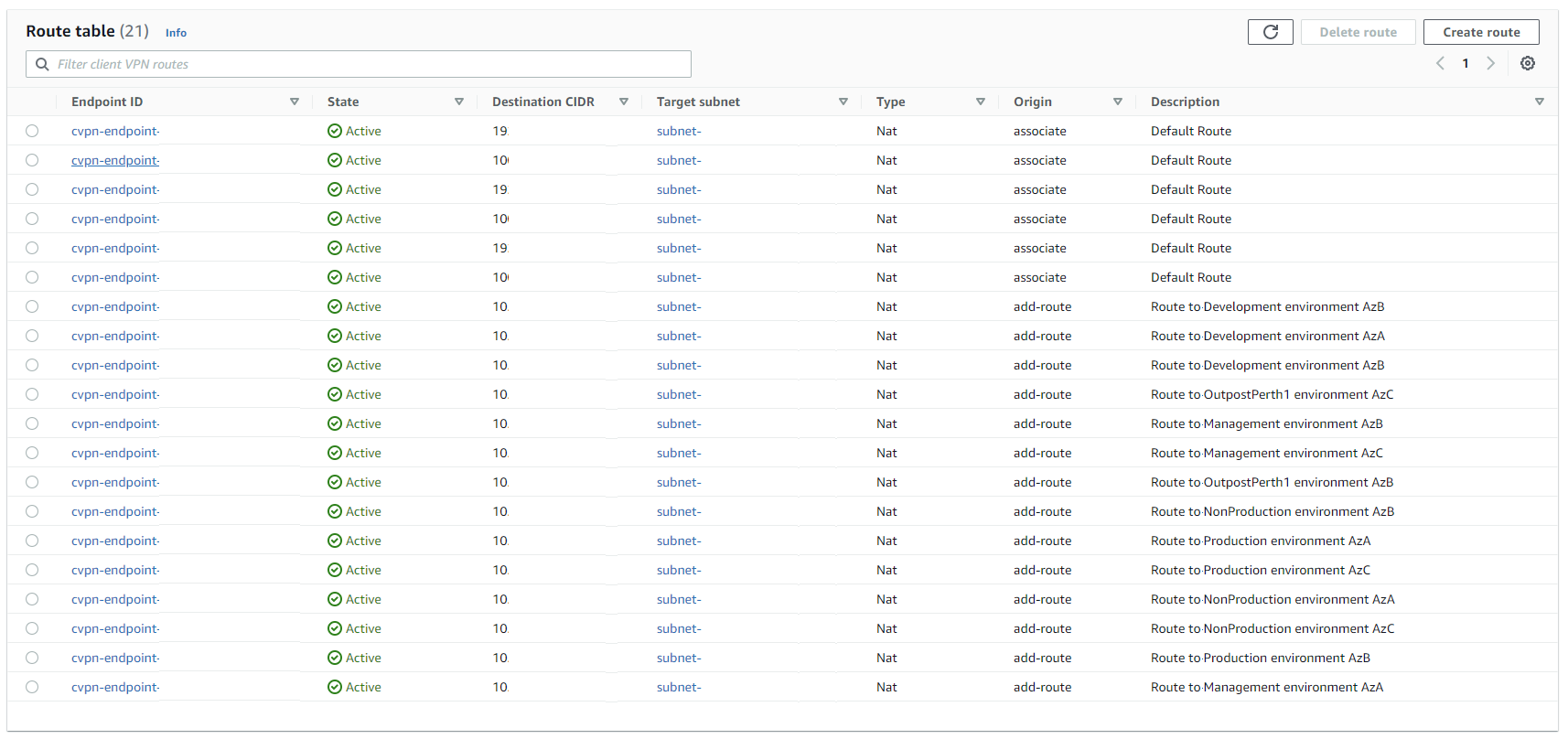
Task: Click 'Route to Management environment AzA' description
Action: [x=1267, y=687]
